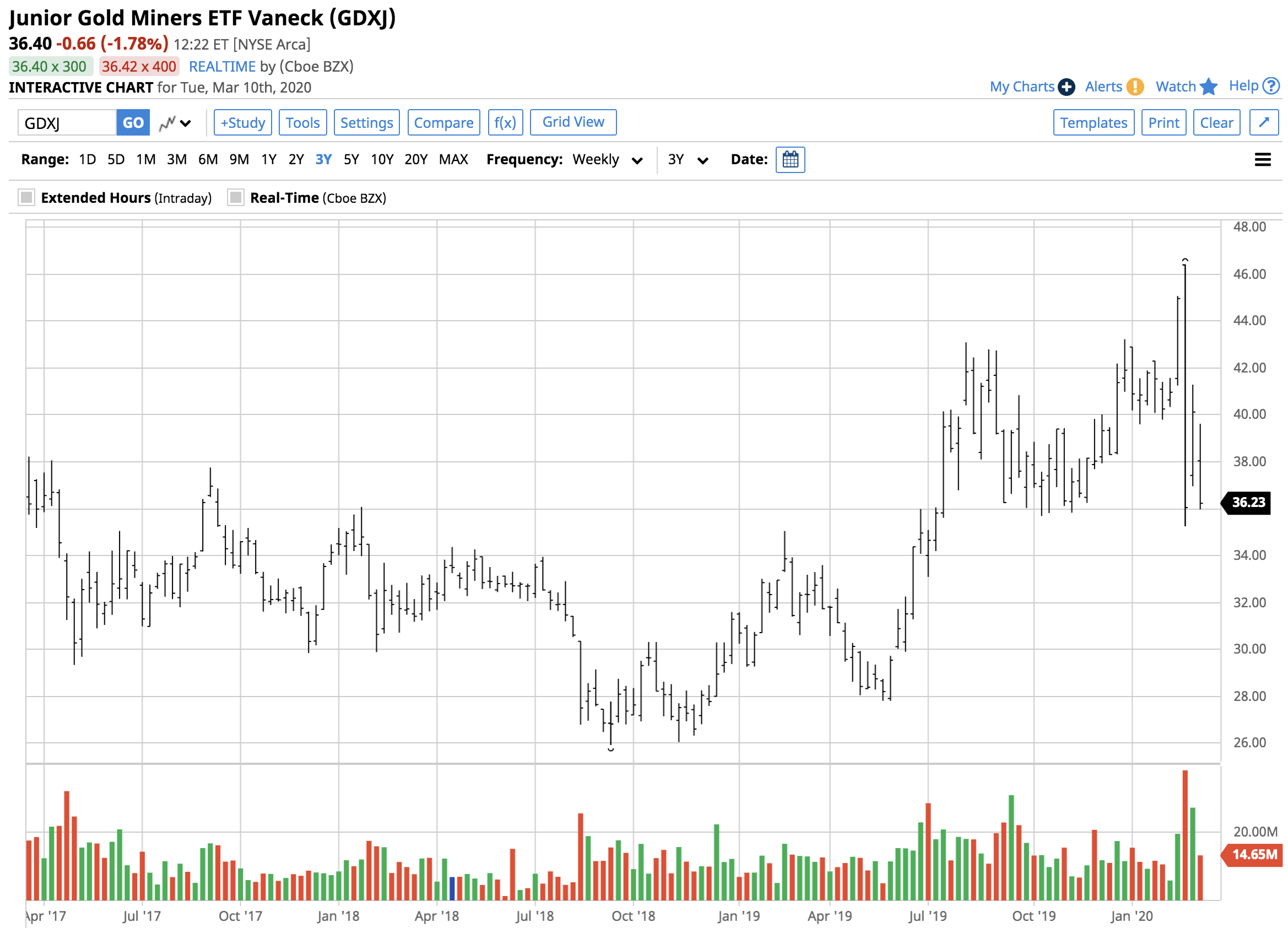Expand chart to full screen arrow
This screenshot has width=1288, height=928.
(x=1264, y=123)
